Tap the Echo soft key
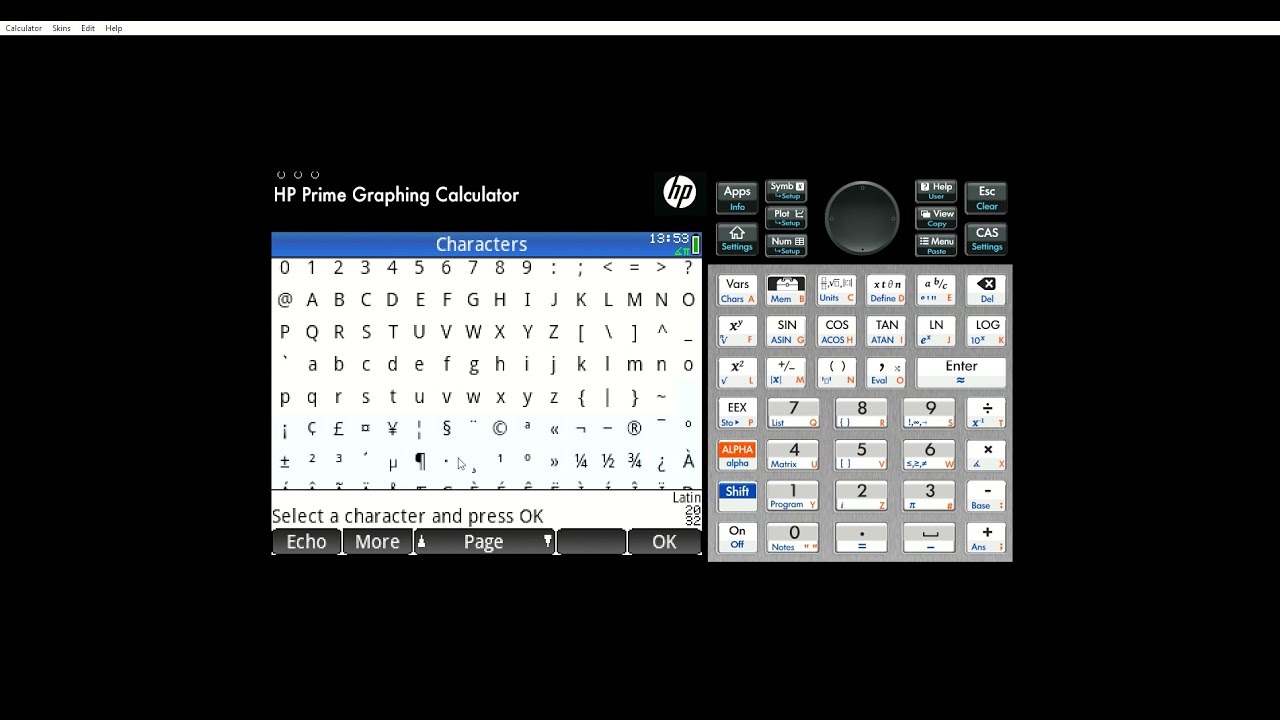Screen dimensions: 1280x720 pos(306,541)
